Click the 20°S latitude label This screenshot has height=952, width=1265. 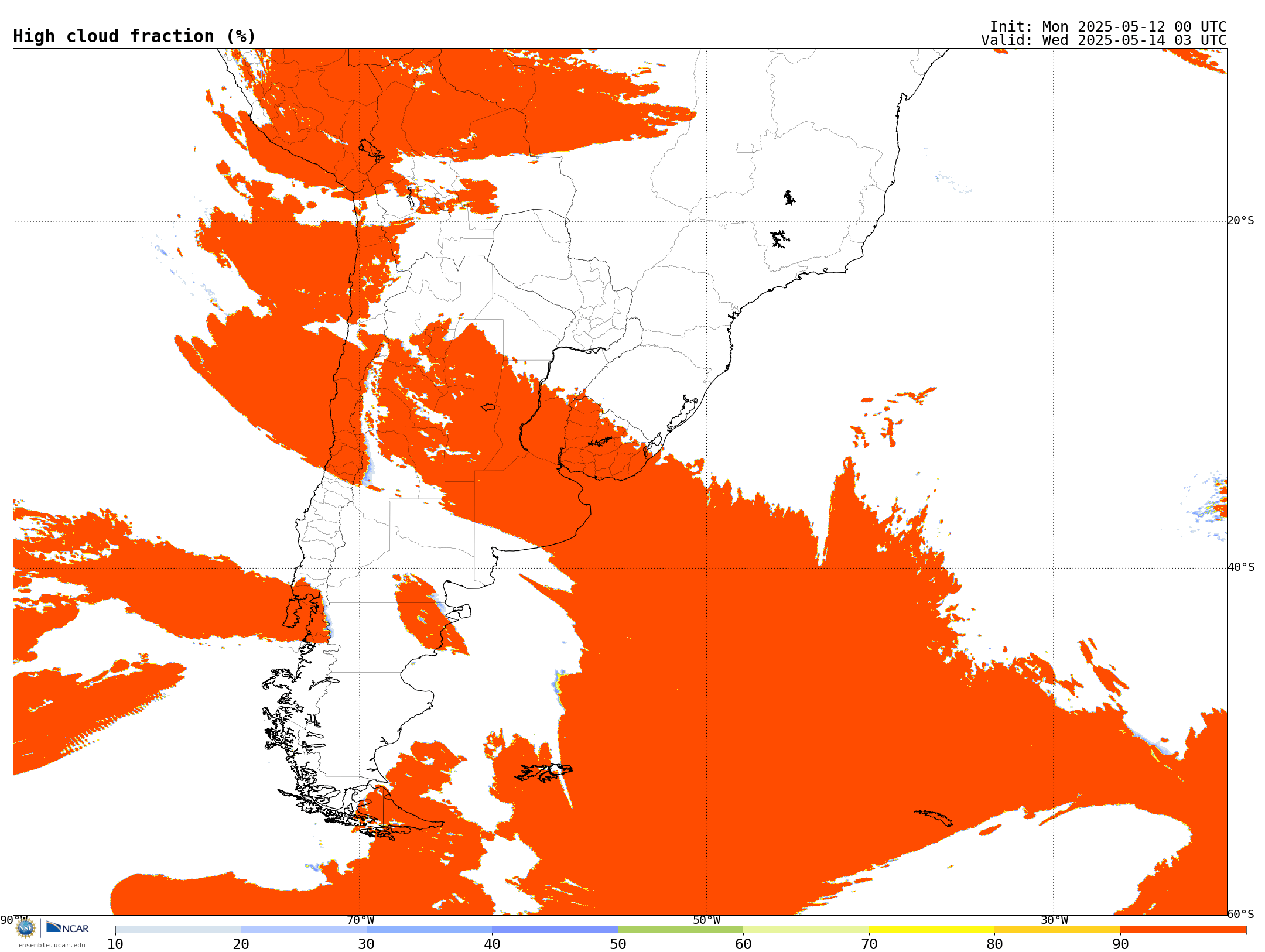coord(1241,221)
